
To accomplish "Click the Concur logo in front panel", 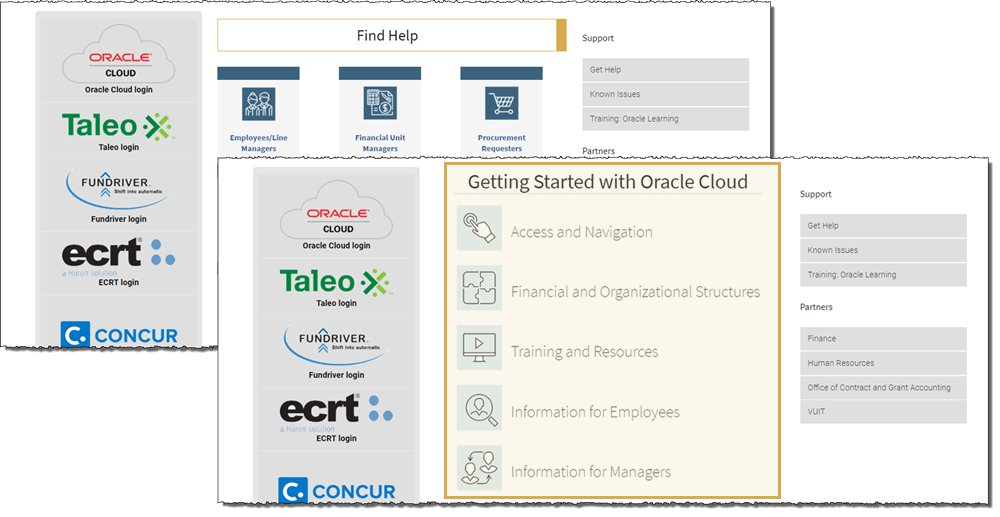I will click(337, 490).
